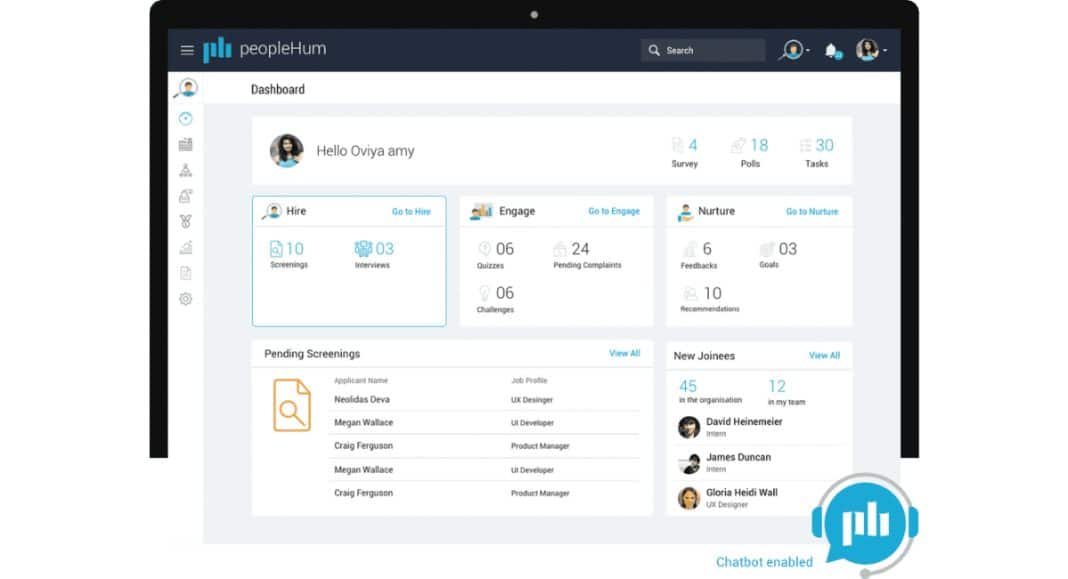Open the notifications bell with badge
Image resolution: width=1068 pixels, height=579 pixels.
(832, 49)
